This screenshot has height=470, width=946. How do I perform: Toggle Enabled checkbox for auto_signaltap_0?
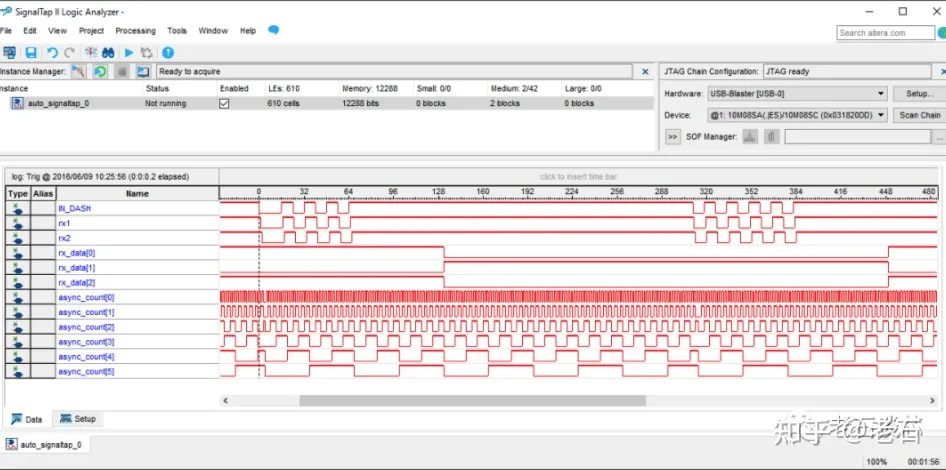tap(224, 104)
